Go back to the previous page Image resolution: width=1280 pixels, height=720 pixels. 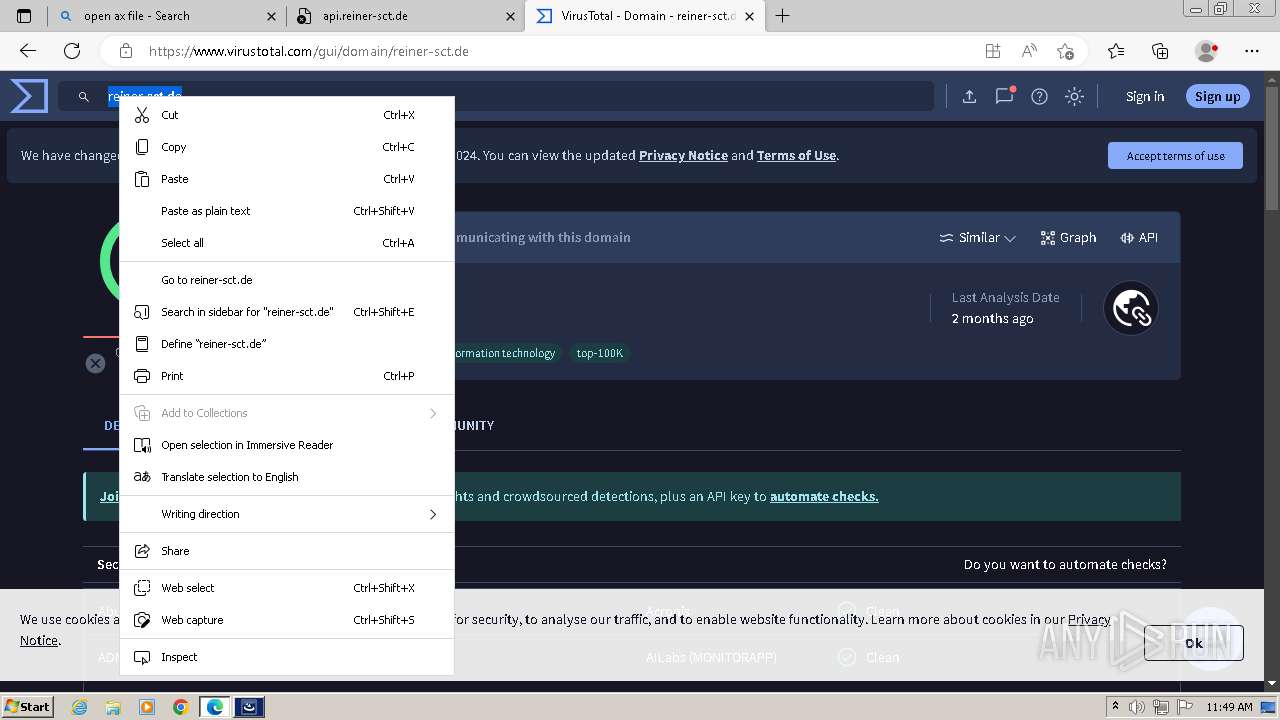pyautogui.click(x=28, y=51)
